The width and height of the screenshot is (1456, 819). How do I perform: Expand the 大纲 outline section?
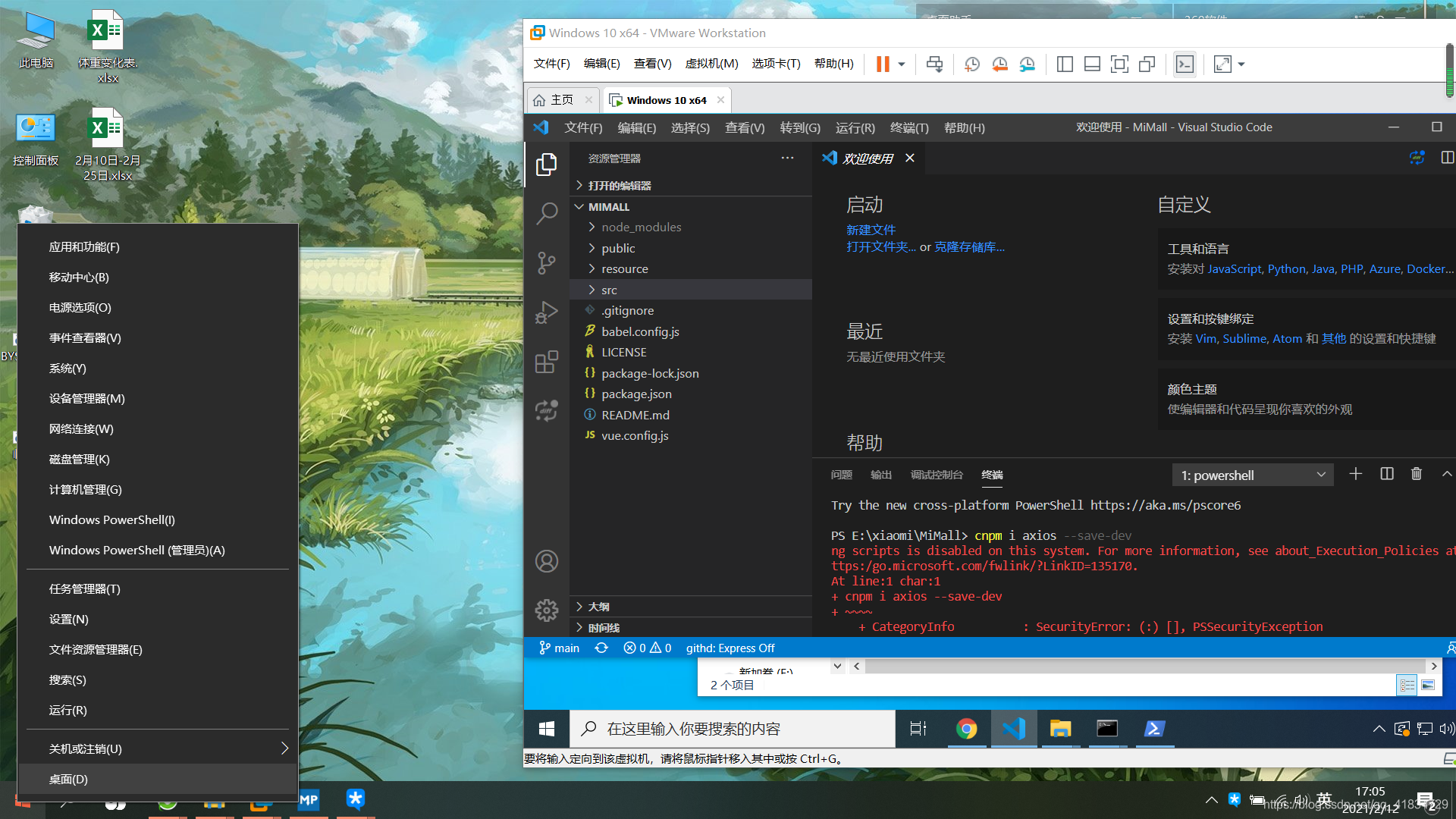pyautogui.click(x=691, y=607)
